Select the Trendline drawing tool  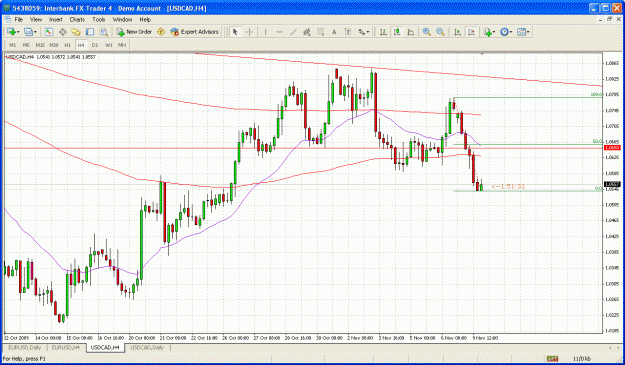pyautogui.click(x=293, y=32)
